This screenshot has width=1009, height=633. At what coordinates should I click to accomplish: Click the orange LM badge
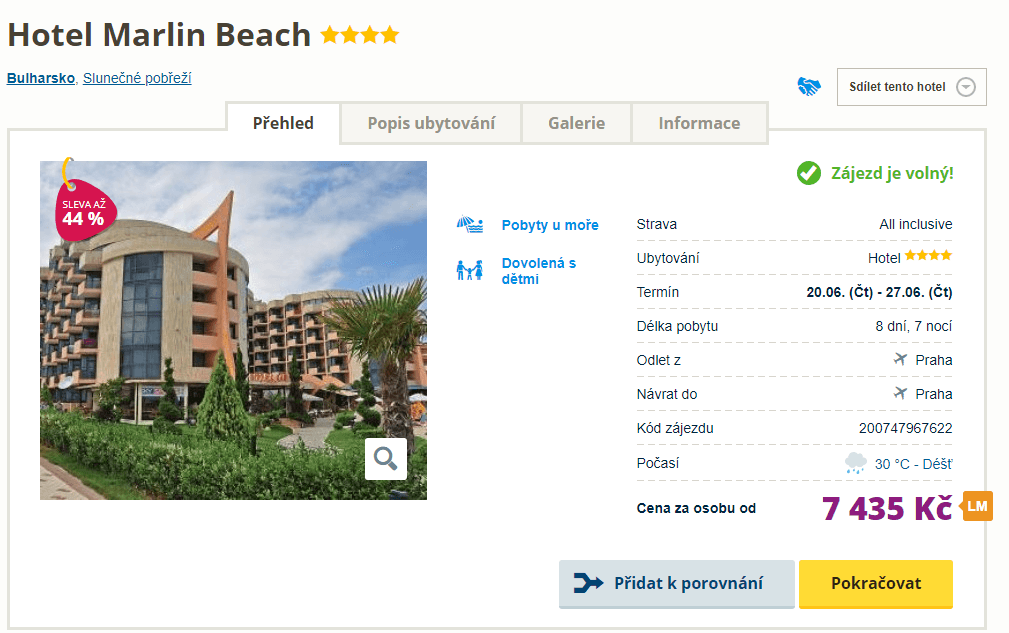click(977, 506)
